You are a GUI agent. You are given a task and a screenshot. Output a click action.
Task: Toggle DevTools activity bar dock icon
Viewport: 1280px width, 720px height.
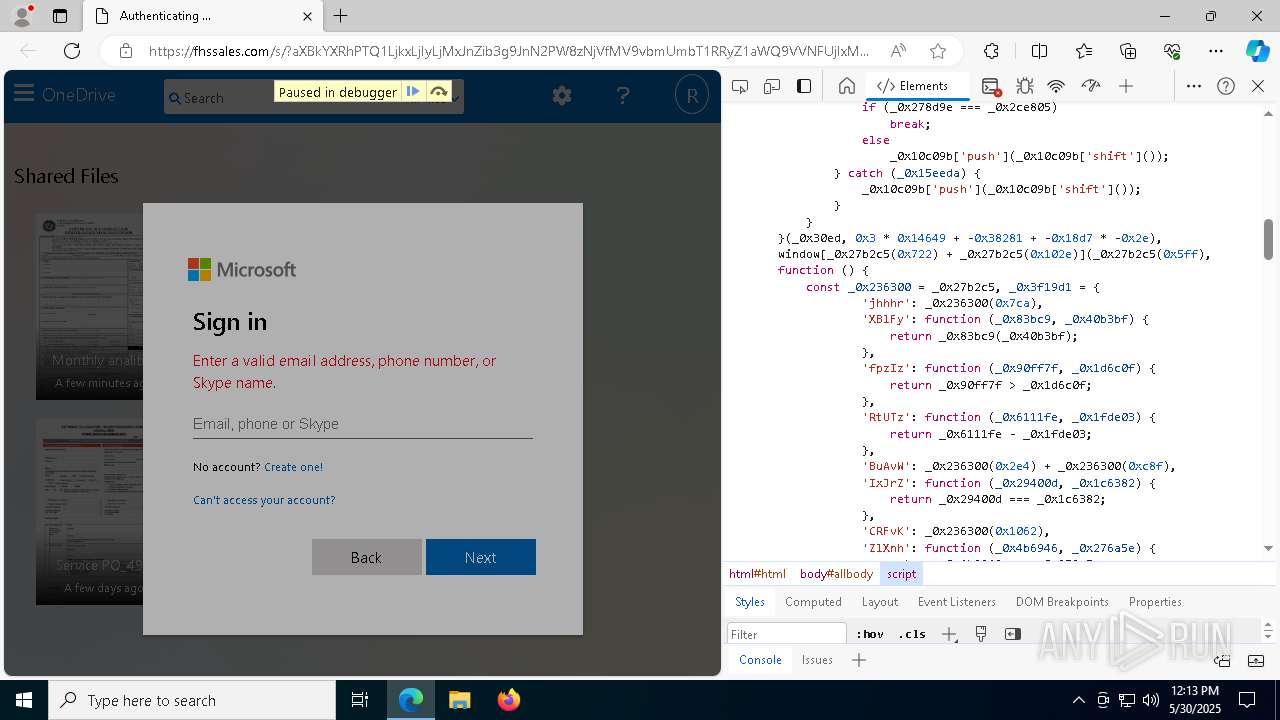(804, 86)
